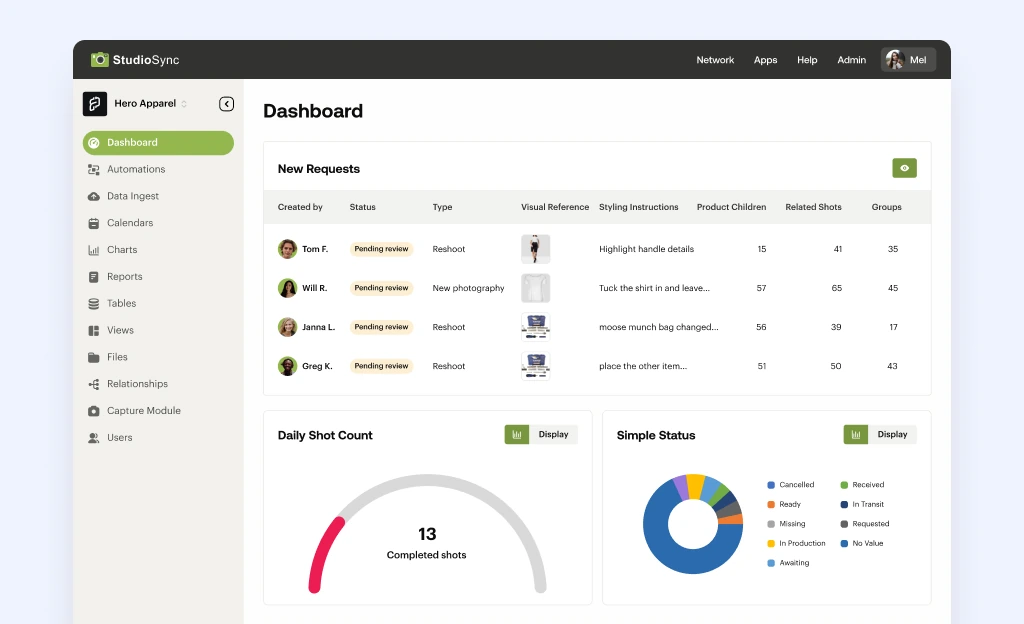1024x624 pixels.
Task: Open Display options for Simple Status
Action: (892, 435)
